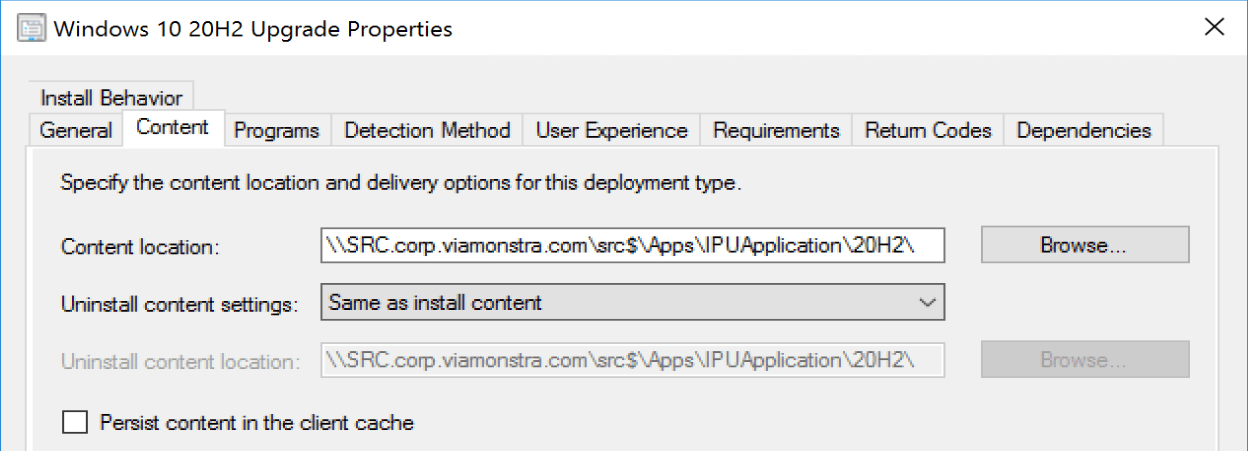Close the Upgrade Properties dialog

point(1214,27)
